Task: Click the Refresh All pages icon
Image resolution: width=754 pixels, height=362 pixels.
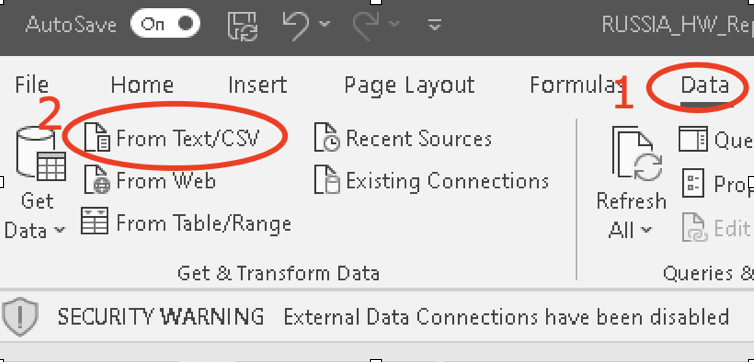Action: (x=637, y=154)
